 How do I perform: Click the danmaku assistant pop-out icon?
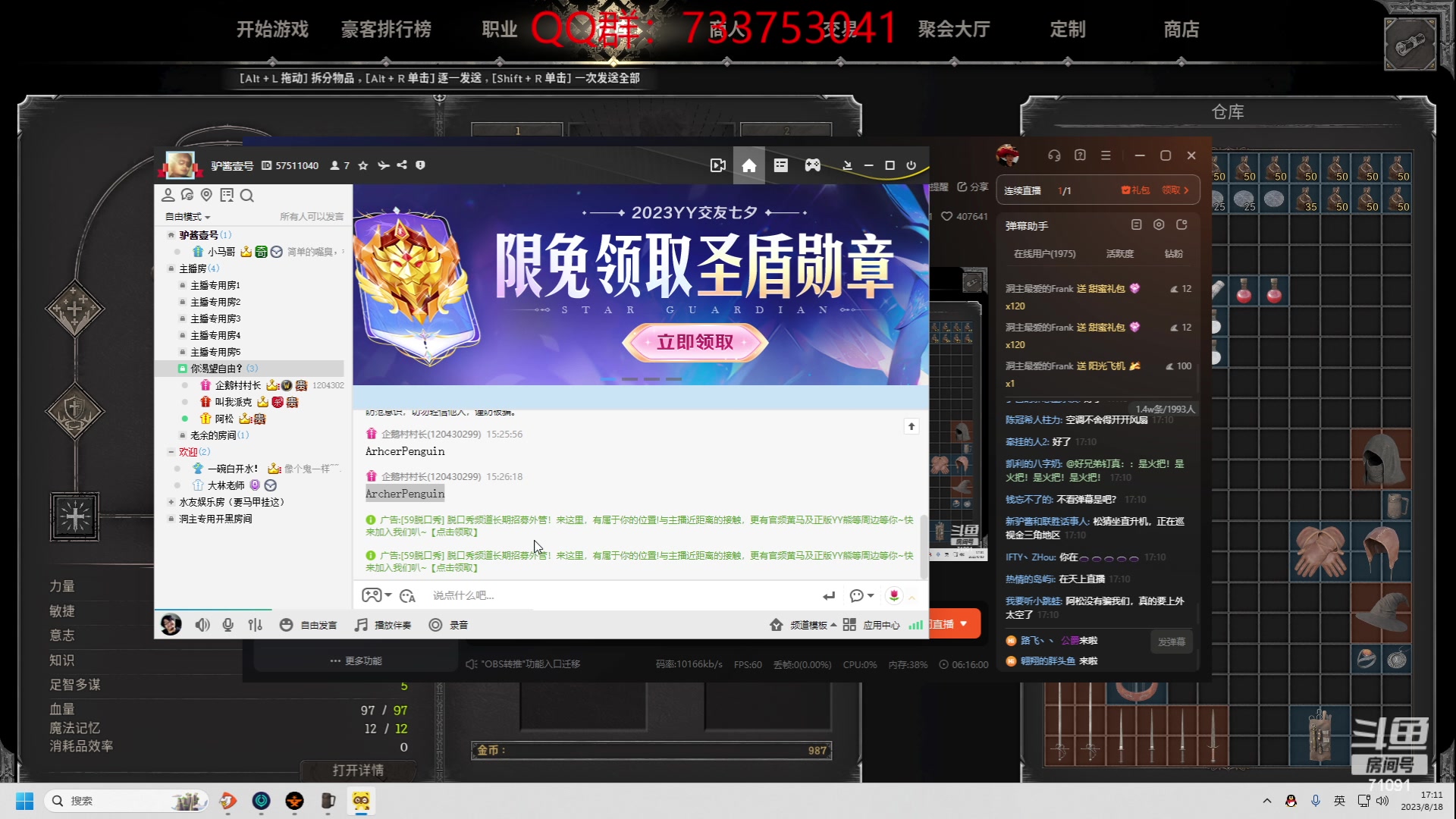[x=1181, y=225]
